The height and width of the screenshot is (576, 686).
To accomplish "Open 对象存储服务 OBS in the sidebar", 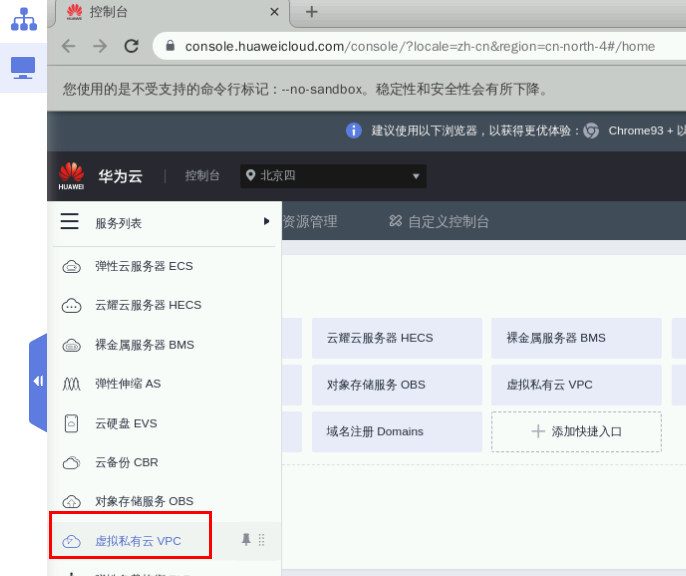I will point(144,501).
